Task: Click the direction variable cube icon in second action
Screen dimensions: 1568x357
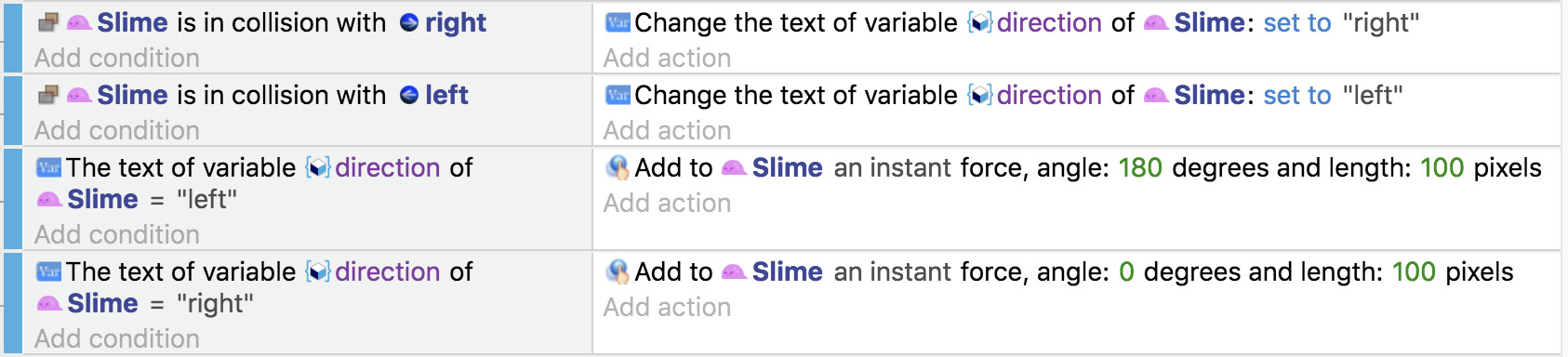Action: [x=980, y=95]
